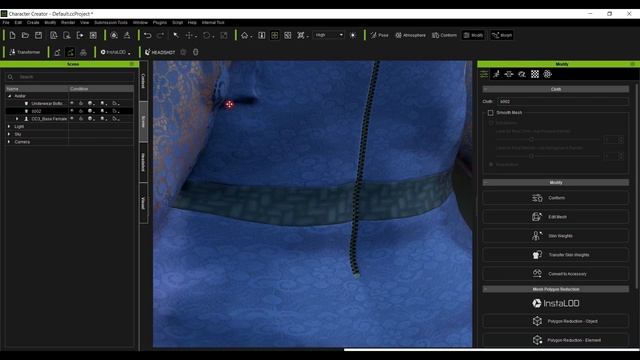Click the sun light toggle icon

click(x=353, y=36)
